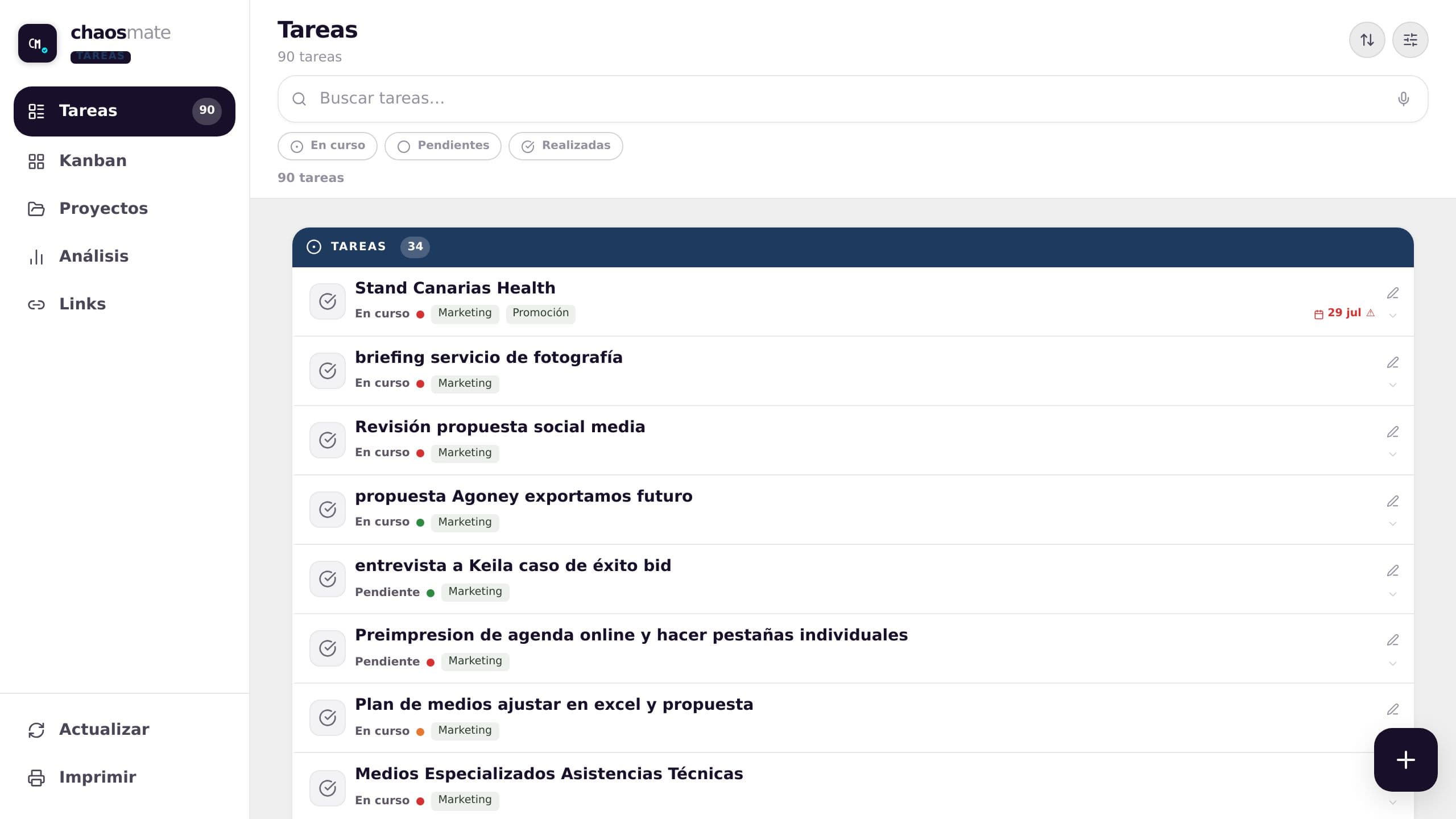Edit entrevista a Keila task
The height and width of the screenshot is (819, 1456).
pyautogui.click(x=1392, y=571)
